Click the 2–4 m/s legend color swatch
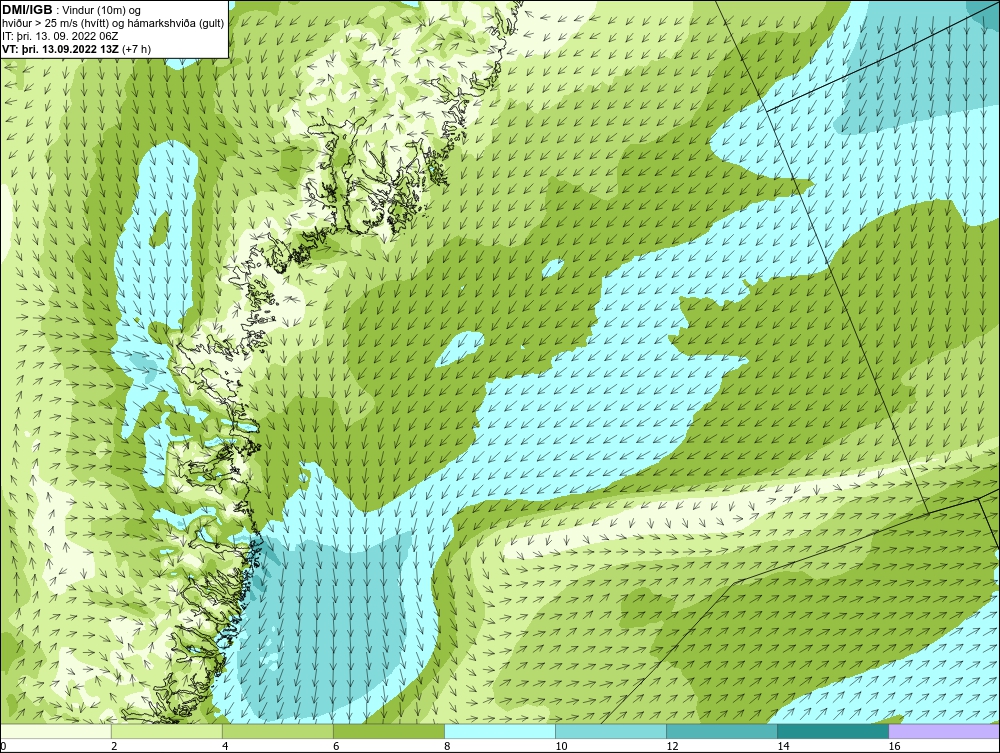1000x753 pixels. pos(167,731)
